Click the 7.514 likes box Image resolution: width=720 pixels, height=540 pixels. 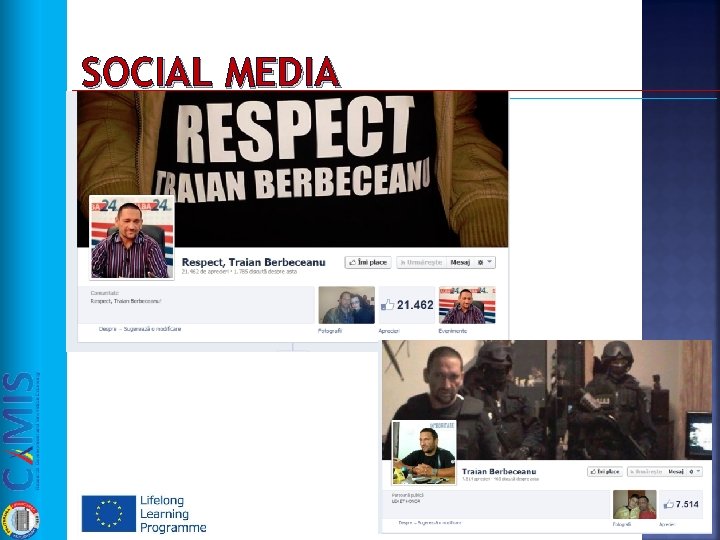tap(681, 504)
